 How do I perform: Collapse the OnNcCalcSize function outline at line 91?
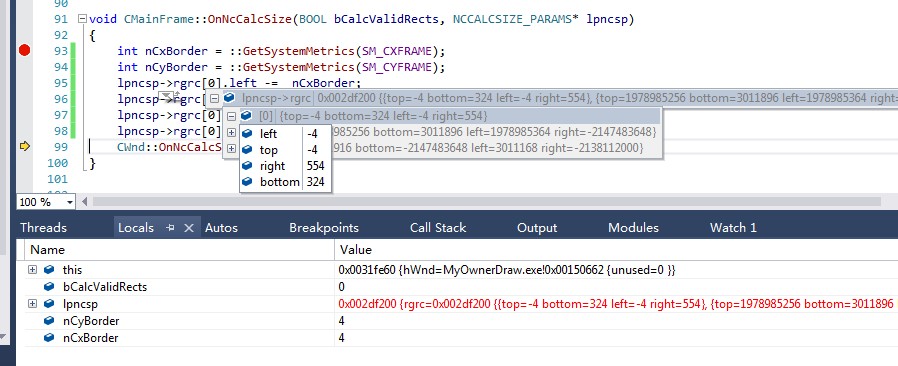(x=81, y=19)
